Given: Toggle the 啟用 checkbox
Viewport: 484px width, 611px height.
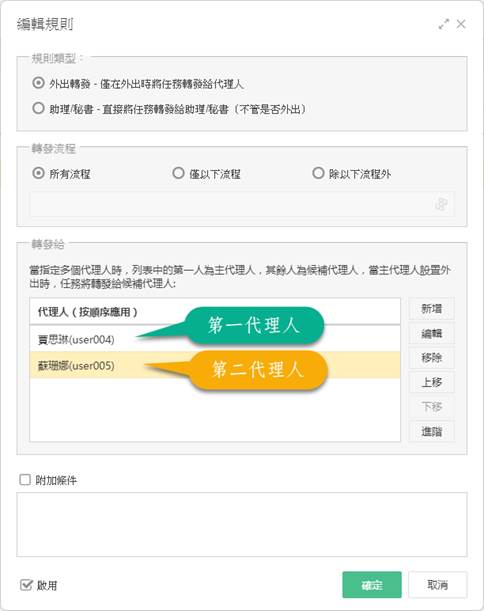Looking at the screenshot, I should [26, 585].
